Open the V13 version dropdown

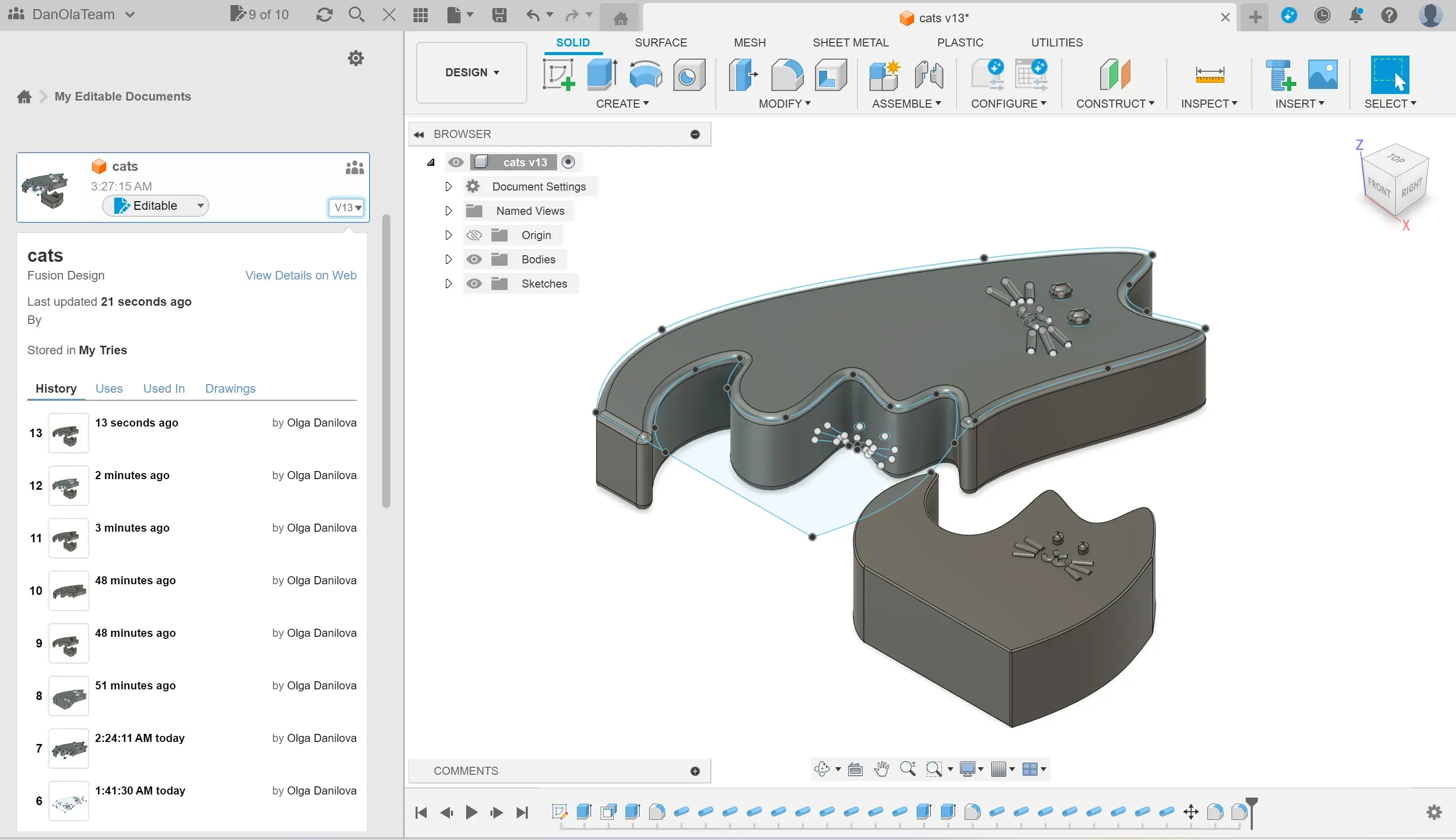coord(346,207)
